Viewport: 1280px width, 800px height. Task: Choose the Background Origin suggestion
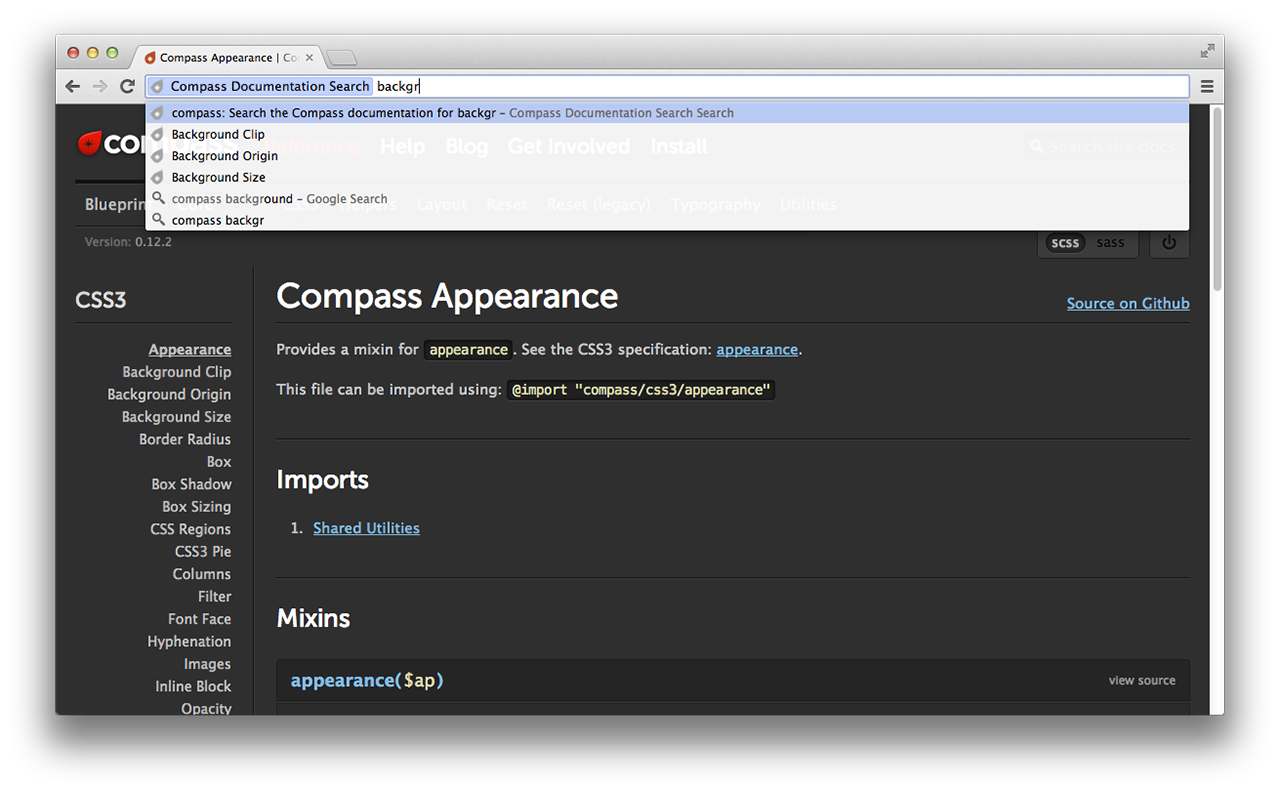click(x=667, y=156)
